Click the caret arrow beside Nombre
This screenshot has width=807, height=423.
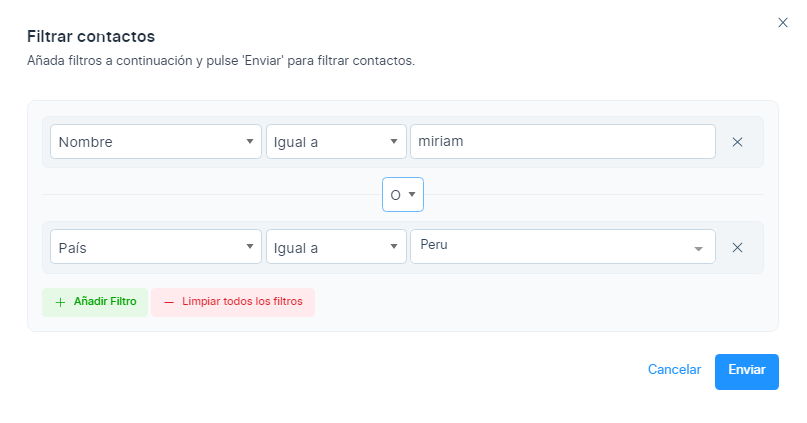tap(250, 142)
